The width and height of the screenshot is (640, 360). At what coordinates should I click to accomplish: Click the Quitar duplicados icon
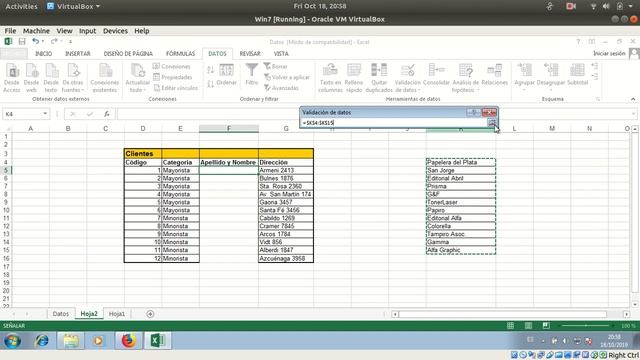pos(379,78)
